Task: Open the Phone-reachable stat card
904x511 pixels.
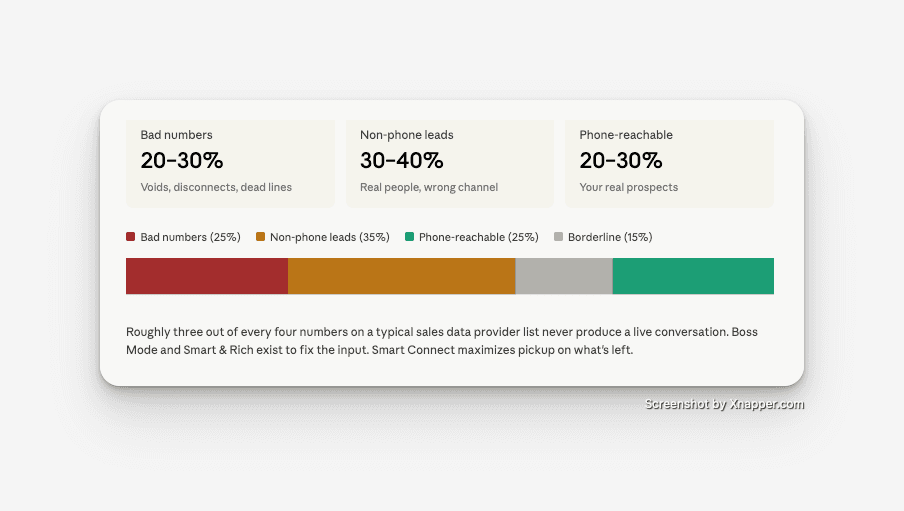Action: coord(669,164)
